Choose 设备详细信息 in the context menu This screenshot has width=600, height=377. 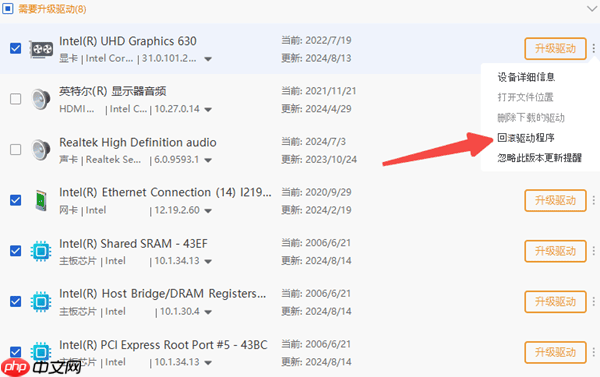pos(526,77)
